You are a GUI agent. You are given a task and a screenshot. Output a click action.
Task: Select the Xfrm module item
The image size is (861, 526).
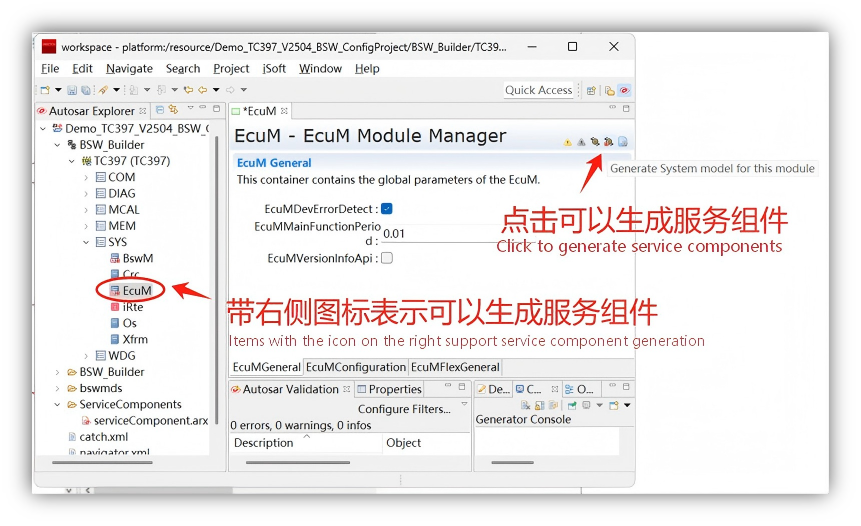tap(129, 339)
